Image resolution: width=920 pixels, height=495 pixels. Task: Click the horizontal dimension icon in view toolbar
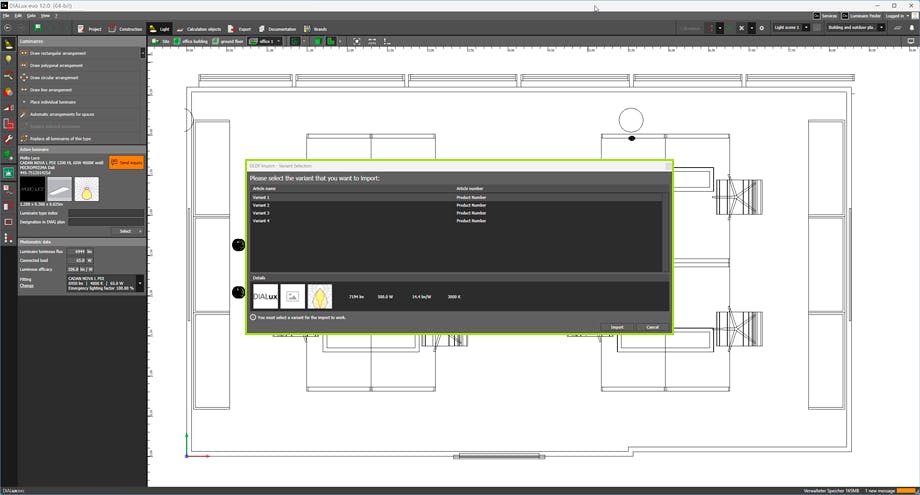[x=372, y=41]
